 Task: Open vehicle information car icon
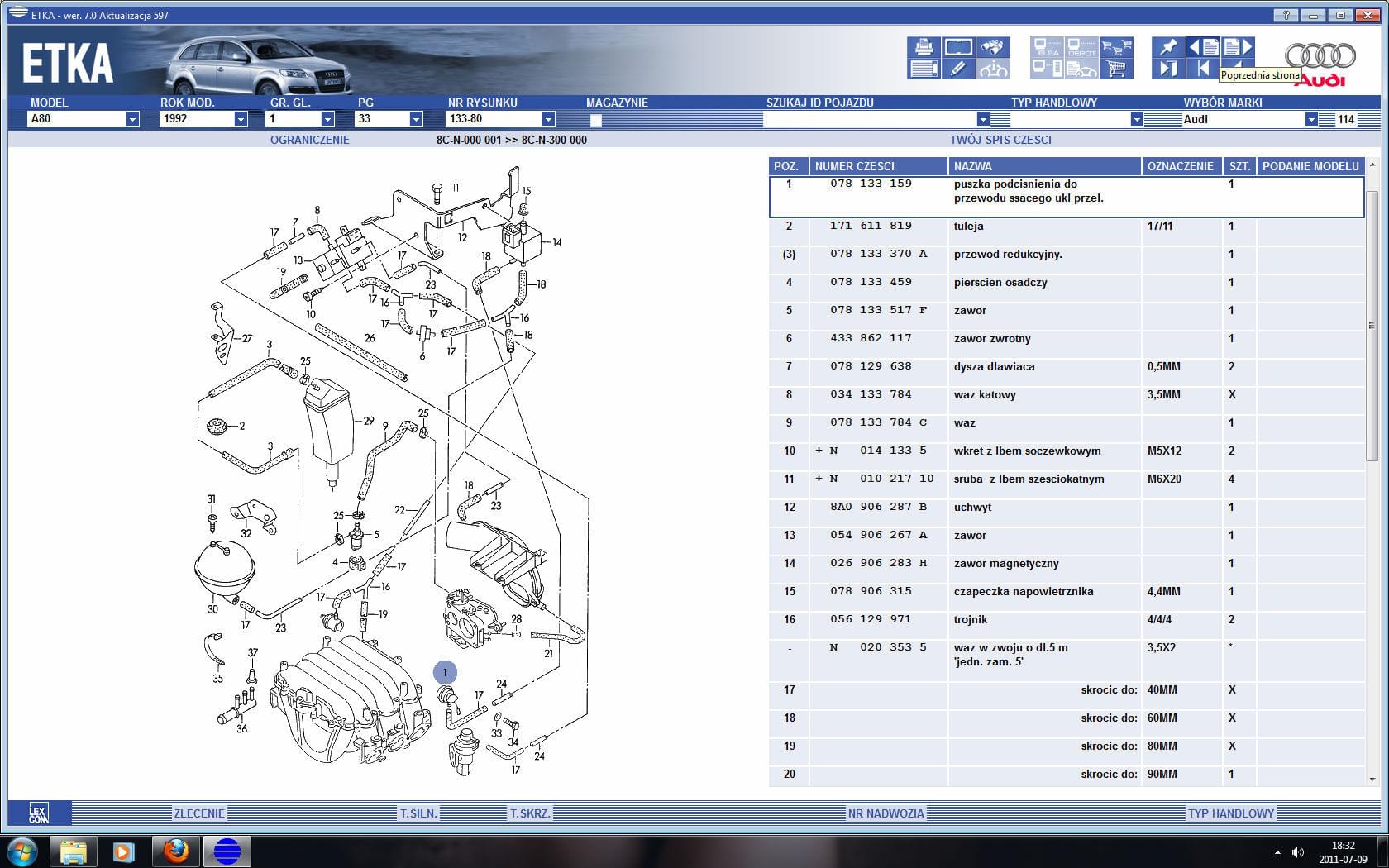[993, 69]
